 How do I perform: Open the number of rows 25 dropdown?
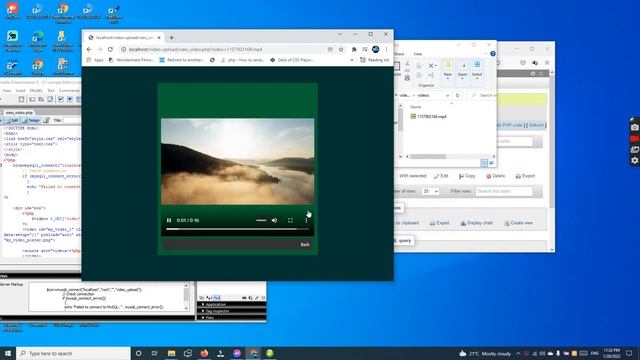click(x=430, y=191)
